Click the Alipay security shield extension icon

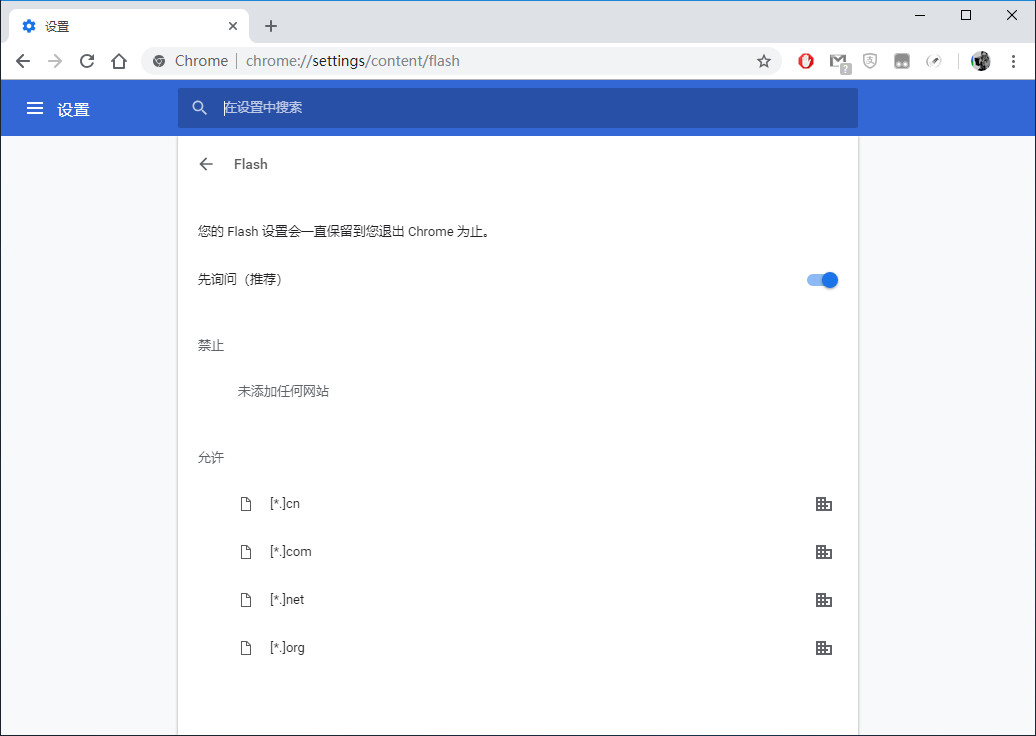coord(870,61)
